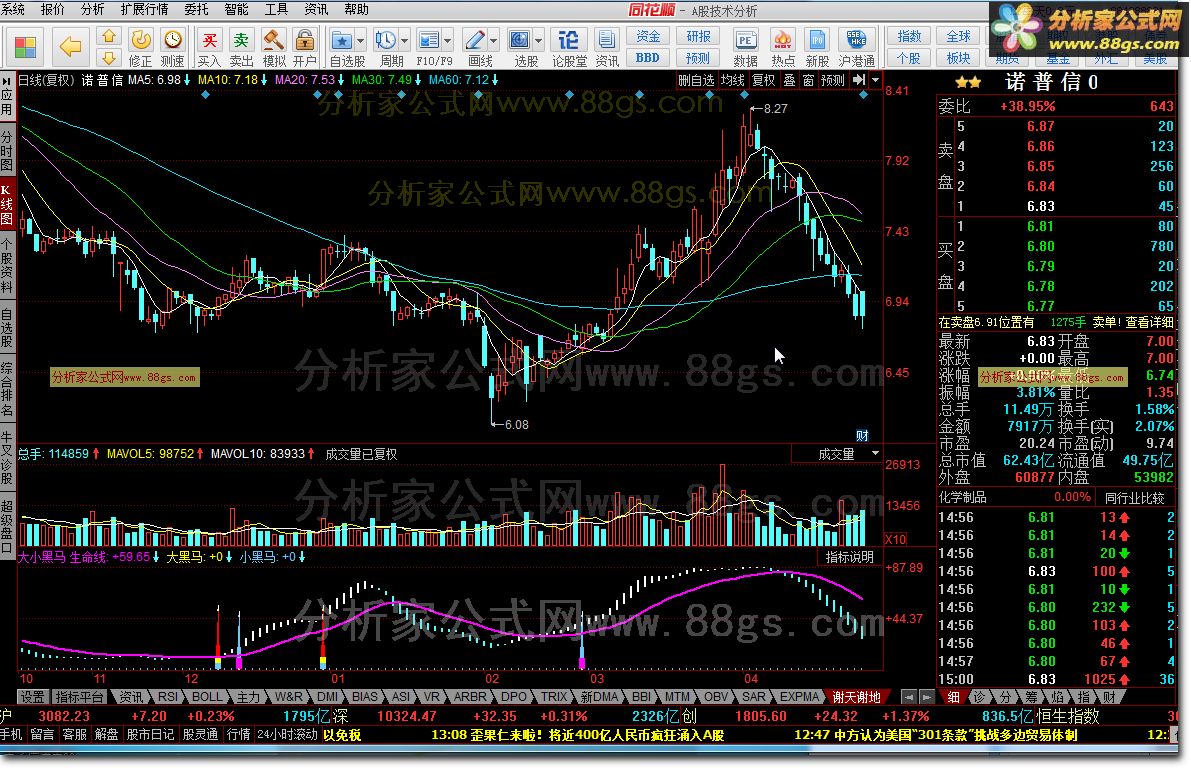
Task: Open the 测速 speed test clock icon
Action: point(173,47)
